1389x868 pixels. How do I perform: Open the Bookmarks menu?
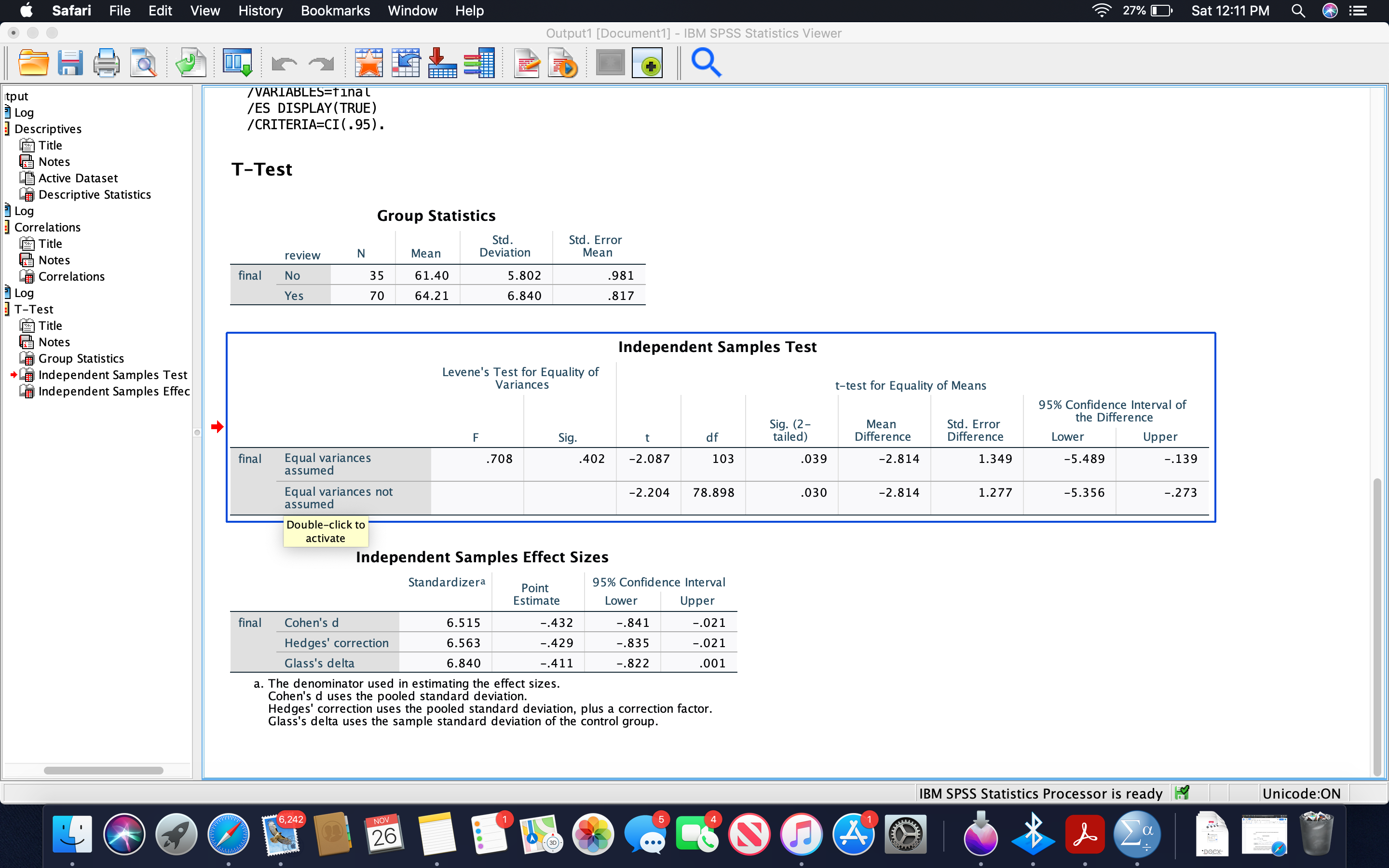pyautogui.click(x=335, y=10)
